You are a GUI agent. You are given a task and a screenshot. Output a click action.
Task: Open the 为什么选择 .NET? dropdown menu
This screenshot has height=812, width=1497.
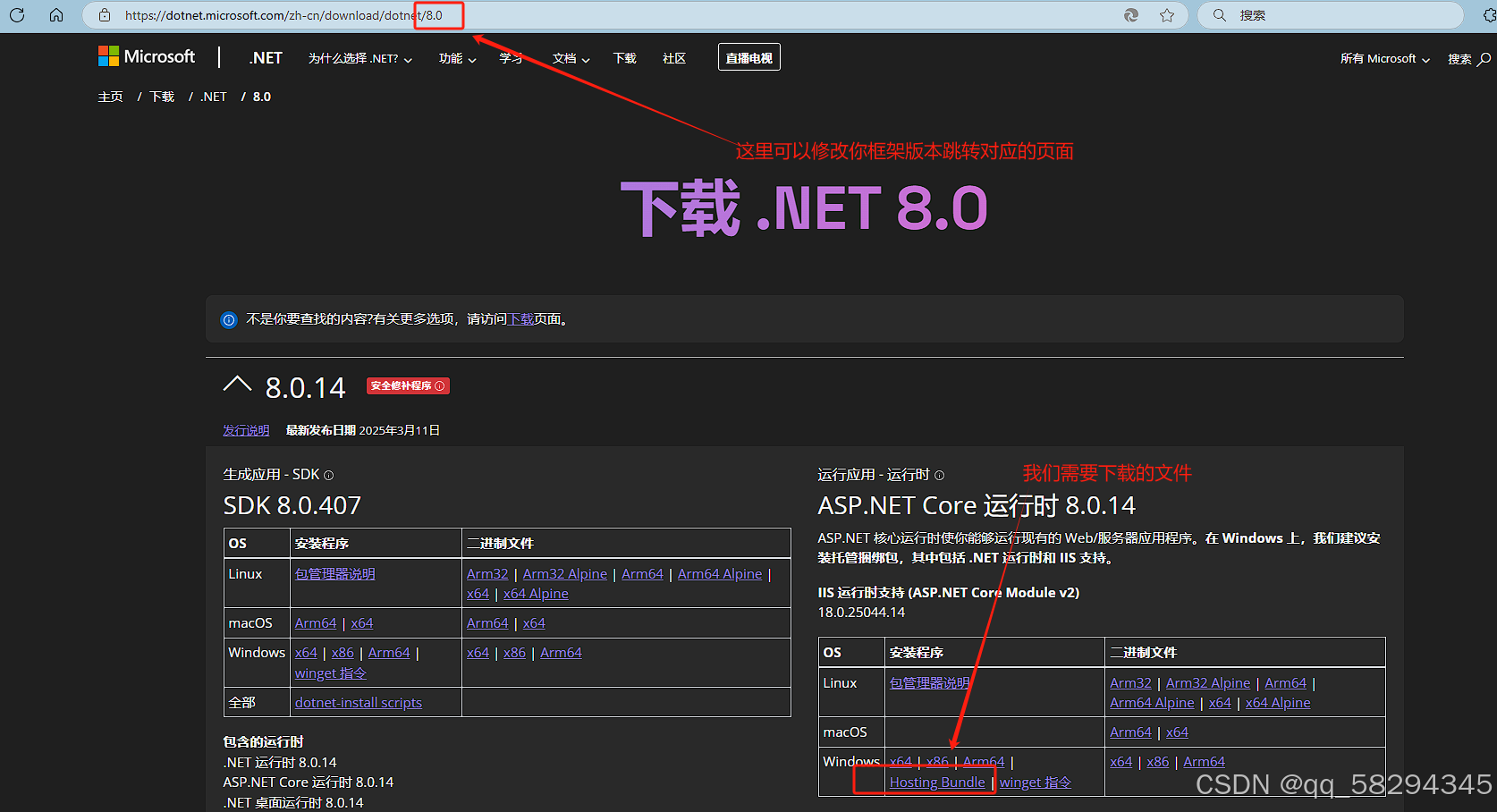[x=360, y=58]
